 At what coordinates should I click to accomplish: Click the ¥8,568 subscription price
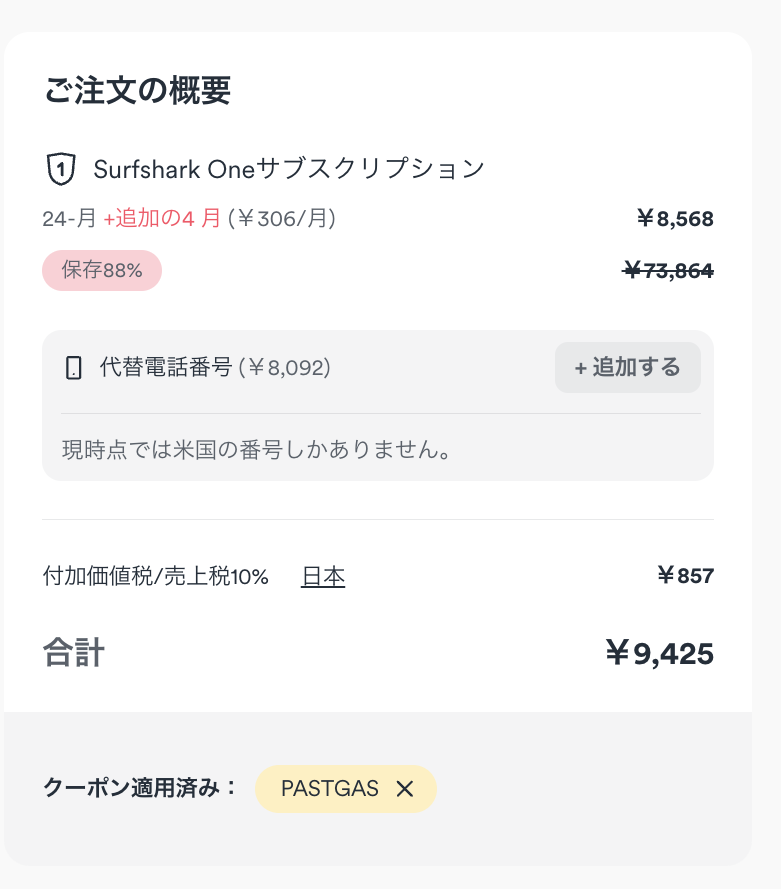[675, 219]
